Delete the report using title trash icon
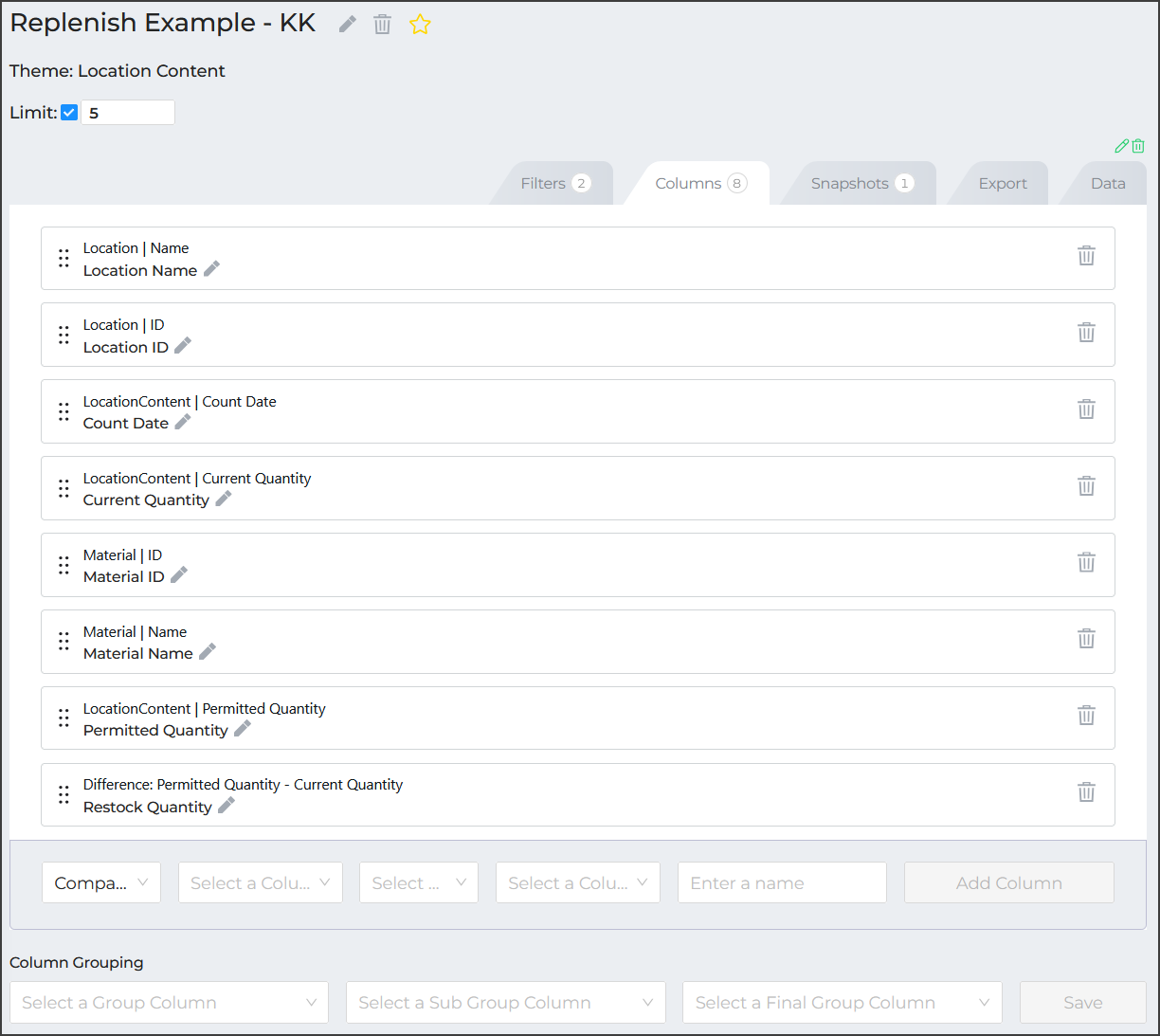1160x1036 pixels. (x=382, y=25)
